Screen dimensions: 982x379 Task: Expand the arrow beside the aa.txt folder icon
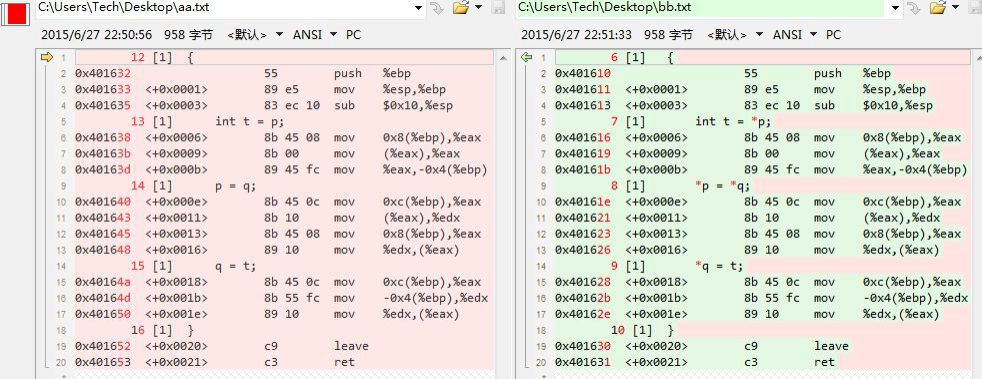[478, 8]
